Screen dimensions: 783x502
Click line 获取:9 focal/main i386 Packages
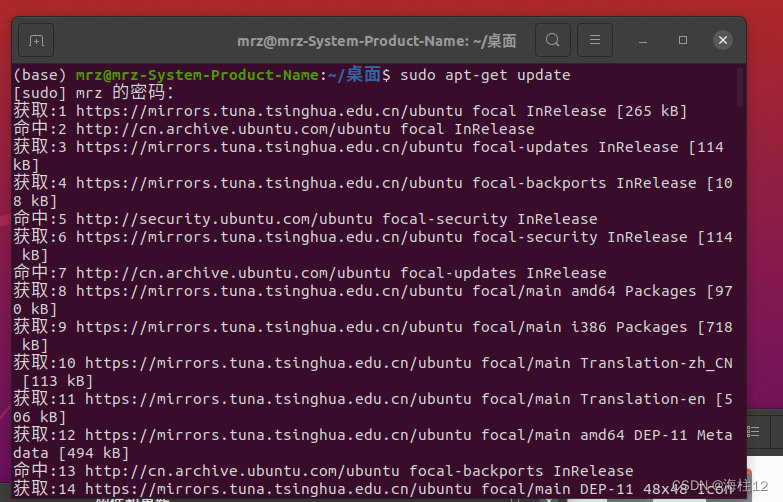point(373,336)
